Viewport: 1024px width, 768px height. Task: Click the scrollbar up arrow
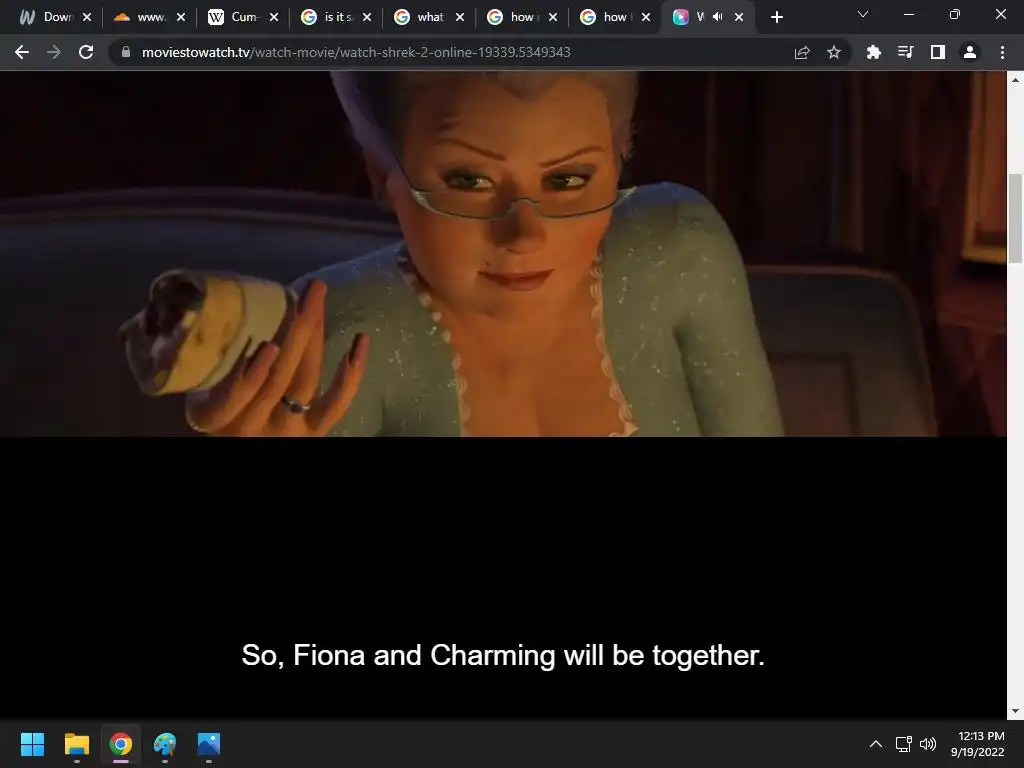[x=1015, y=80]
